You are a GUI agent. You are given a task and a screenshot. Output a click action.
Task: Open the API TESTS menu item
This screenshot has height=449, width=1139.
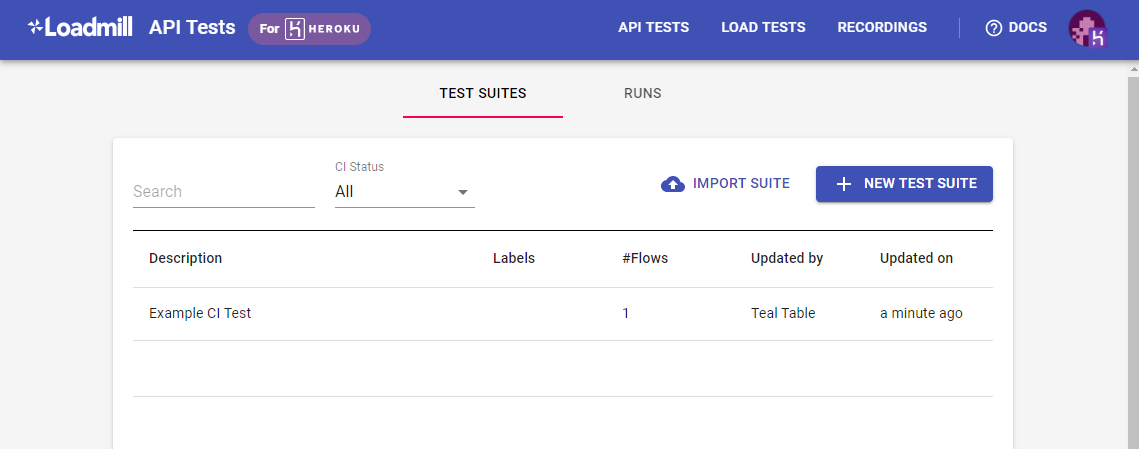point(654,28)
